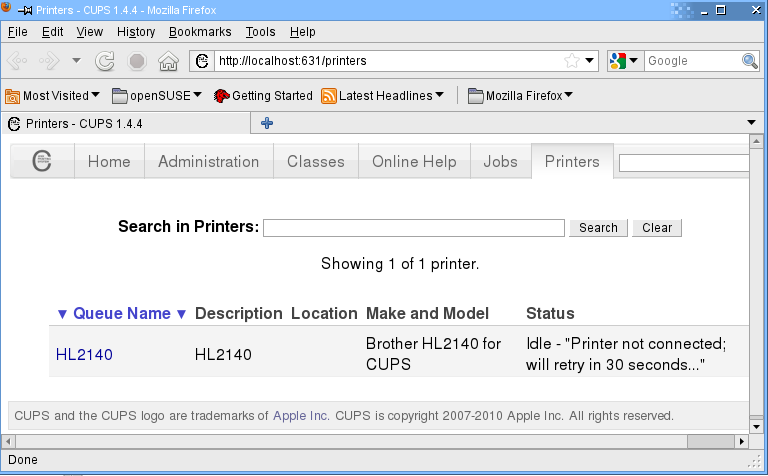
Task: Click the Firefox icon in the title bar
Action: (6, 7)
